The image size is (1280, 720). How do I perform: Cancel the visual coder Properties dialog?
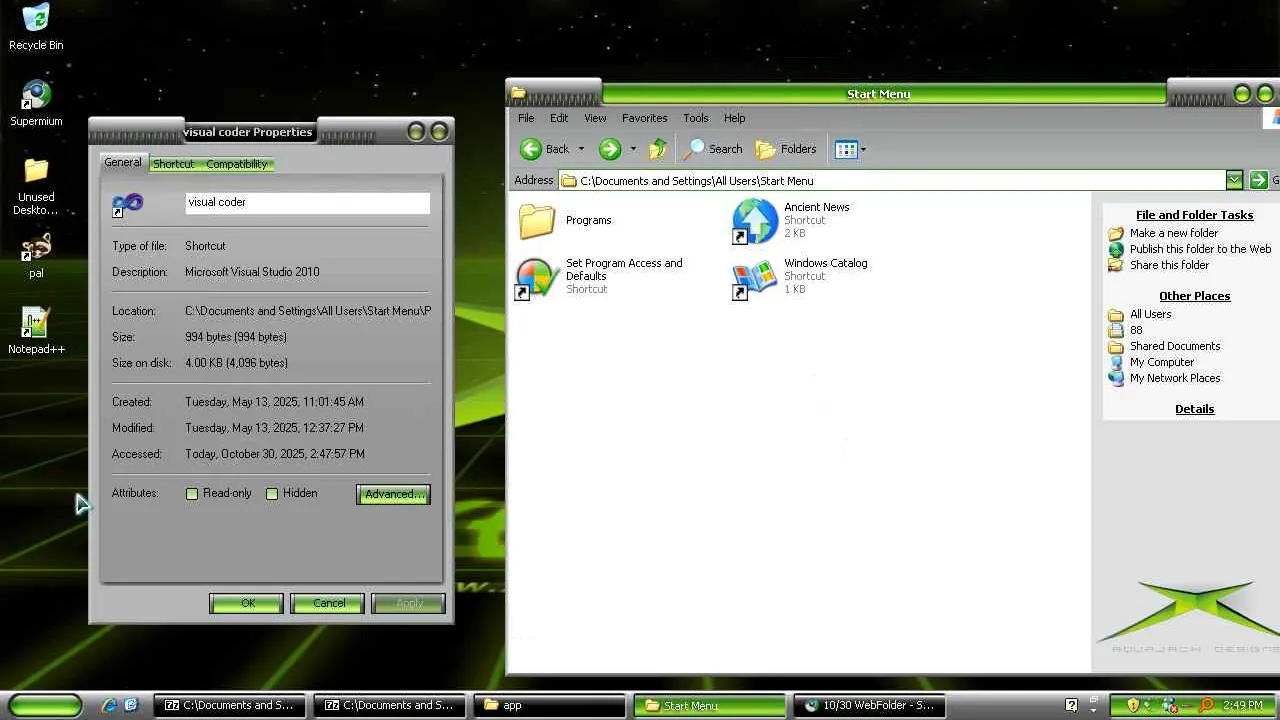[x=328, y=603]
